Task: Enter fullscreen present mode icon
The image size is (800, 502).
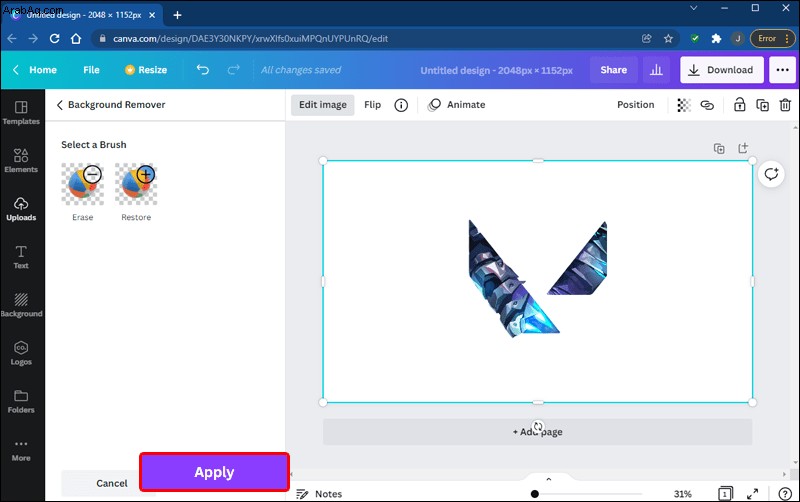Action: pyautogui.click(x=753, y=494)
